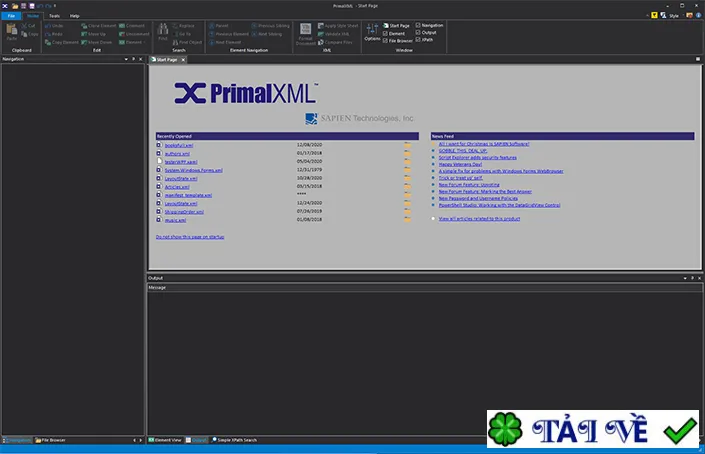The width and height of the screenshot is (705, 454).
Task: Expand the Output panel dropdown arrow
Action: coord(685,278)
